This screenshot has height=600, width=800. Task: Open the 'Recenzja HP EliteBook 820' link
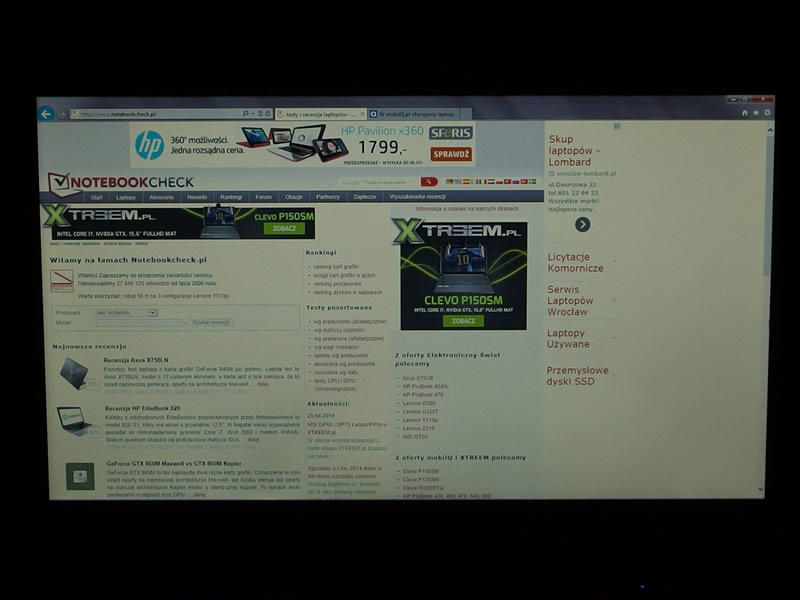142,408
